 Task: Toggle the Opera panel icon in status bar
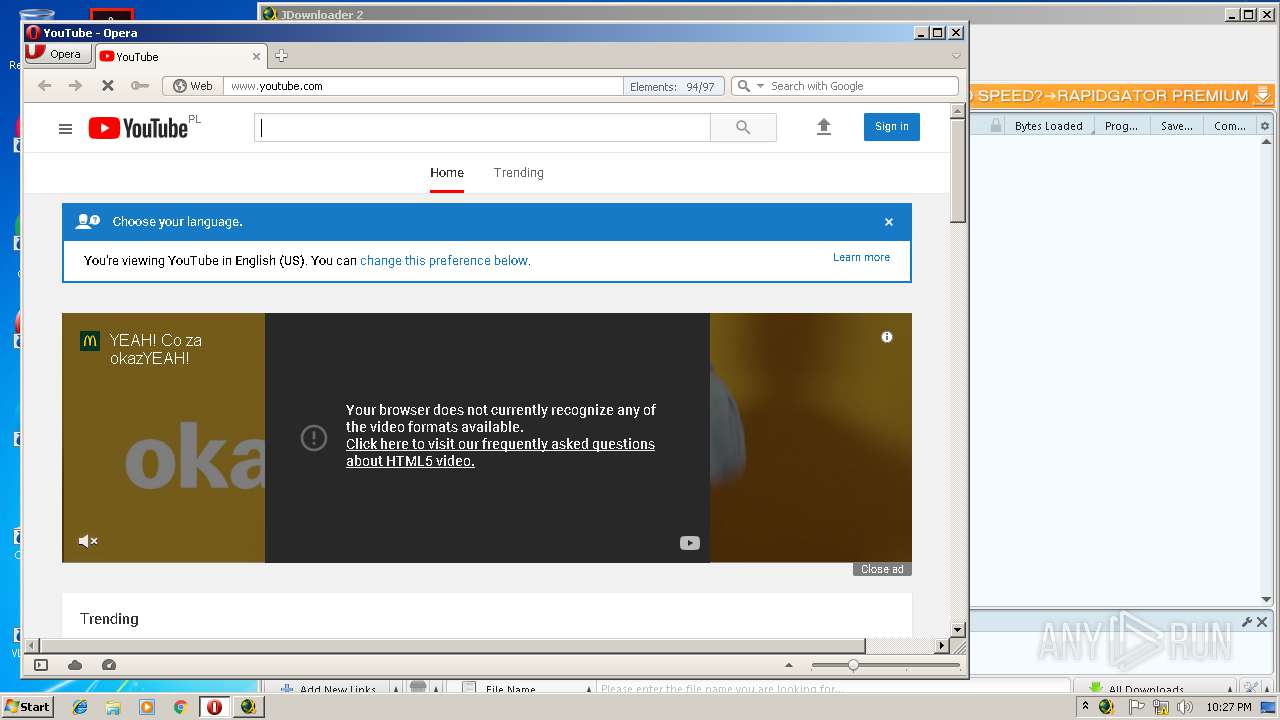pyautogui.click(x=41, y=665)
